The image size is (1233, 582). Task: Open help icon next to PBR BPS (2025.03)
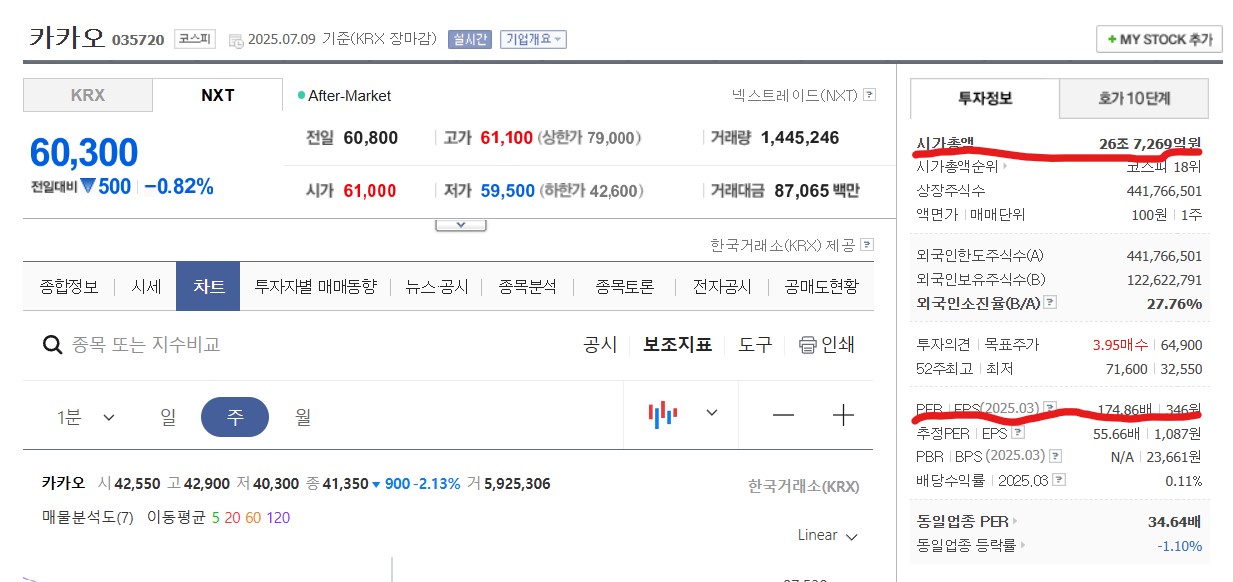click(x=1055, y=456)
